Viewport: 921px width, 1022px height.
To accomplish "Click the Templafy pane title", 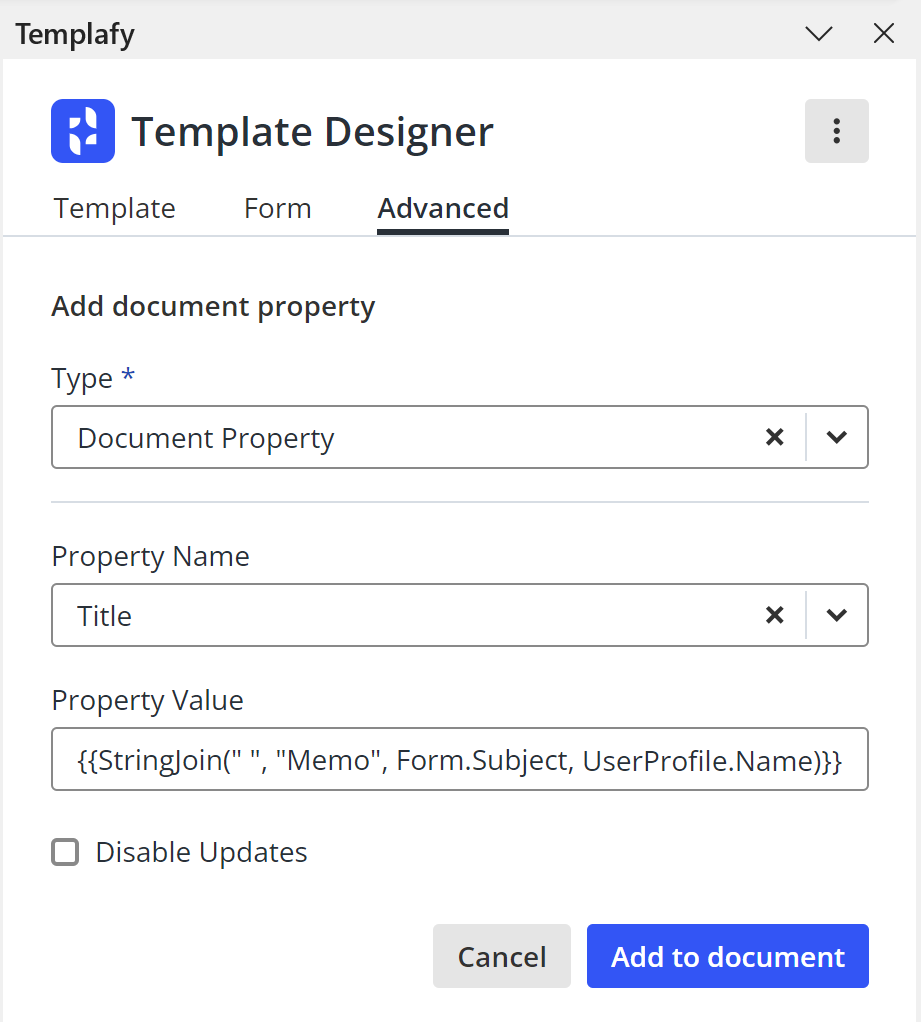I will (75, 34).
